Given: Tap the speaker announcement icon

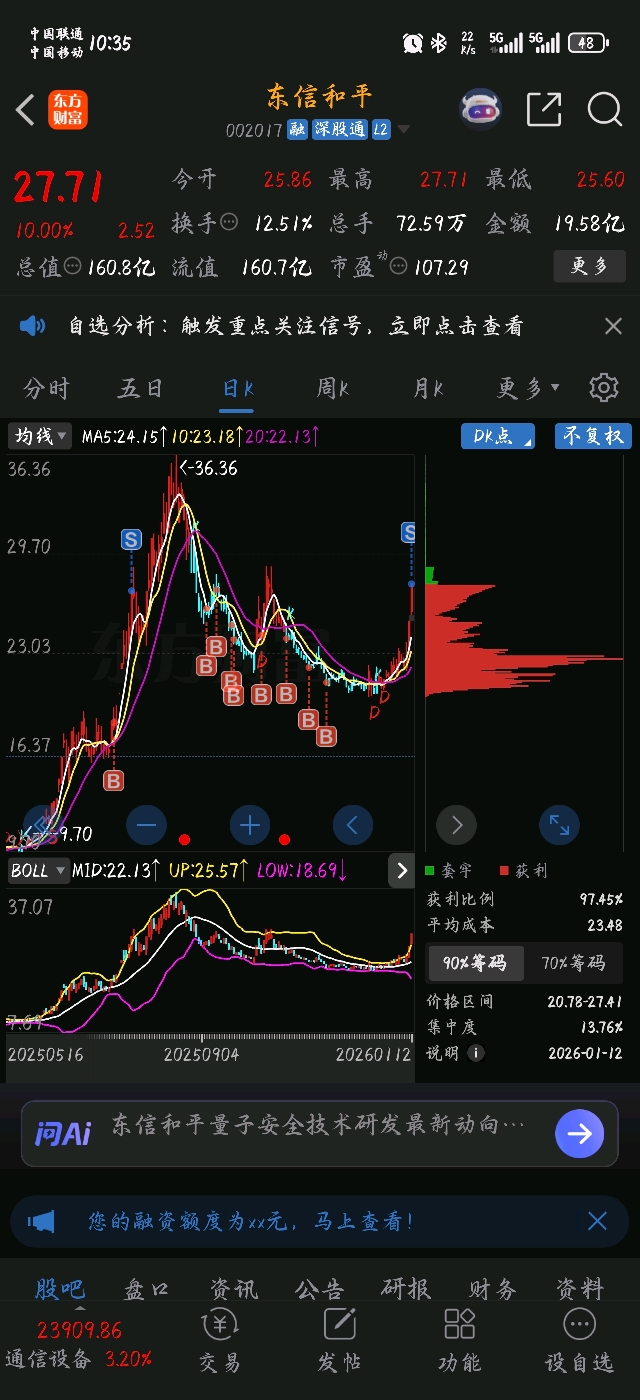Looking at the screenshot, I should pyautogui.click(x=33, y=325).
